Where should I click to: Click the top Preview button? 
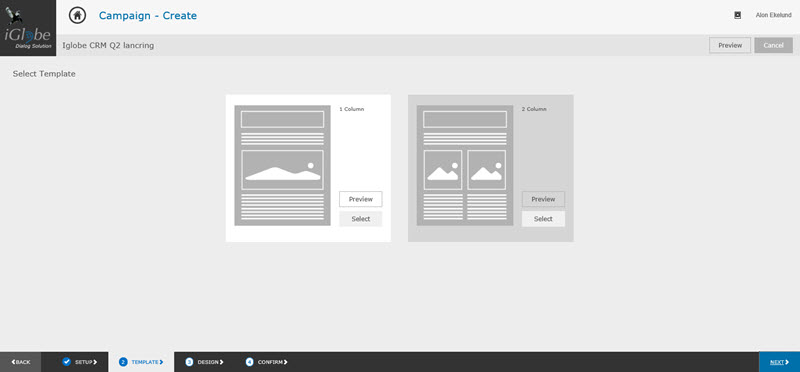[x=730, y=45]
